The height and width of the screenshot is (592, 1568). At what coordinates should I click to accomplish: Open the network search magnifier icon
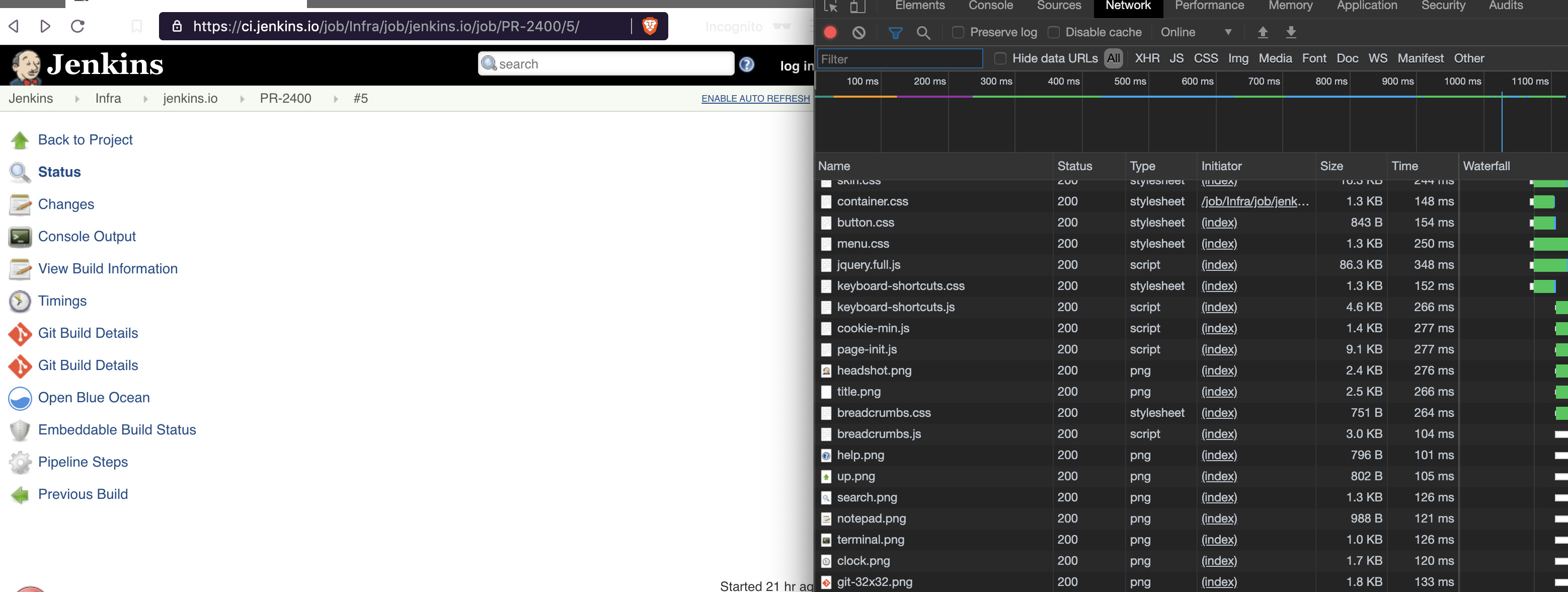click(923, 32)
